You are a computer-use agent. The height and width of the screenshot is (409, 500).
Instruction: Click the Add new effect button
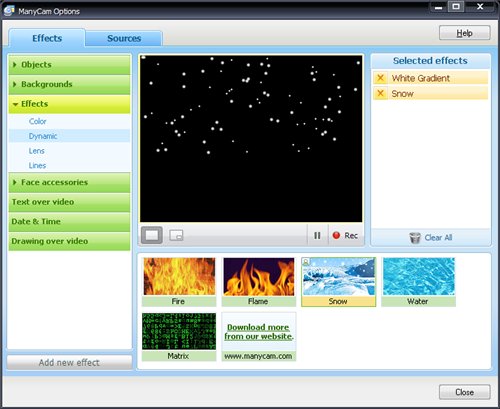[69, 362]
